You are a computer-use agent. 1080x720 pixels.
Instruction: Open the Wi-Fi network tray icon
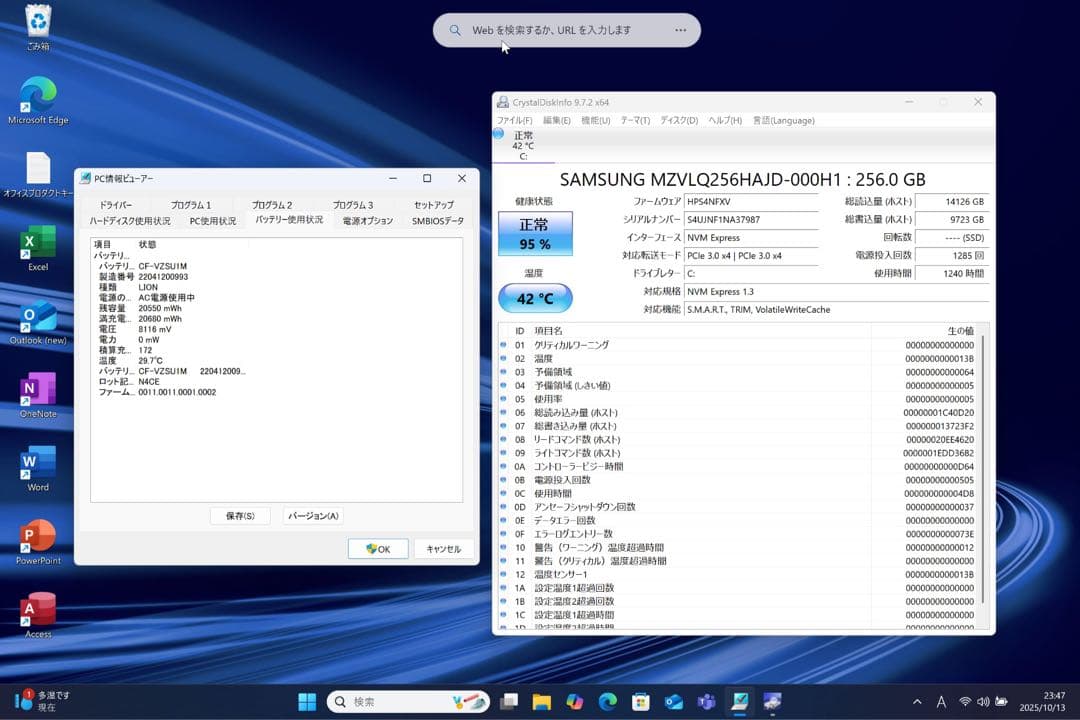tap(965, 701)
